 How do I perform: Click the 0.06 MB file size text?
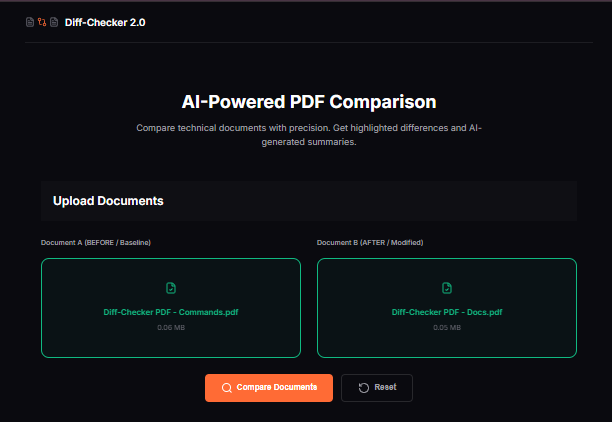(171, 327)
